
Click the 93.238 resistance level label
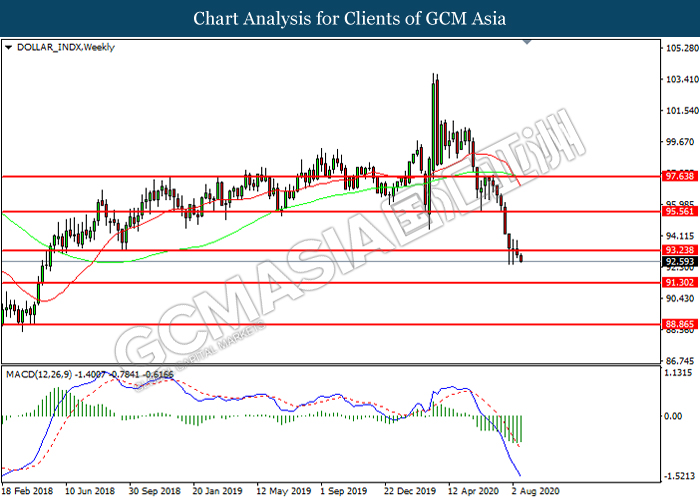679,250
